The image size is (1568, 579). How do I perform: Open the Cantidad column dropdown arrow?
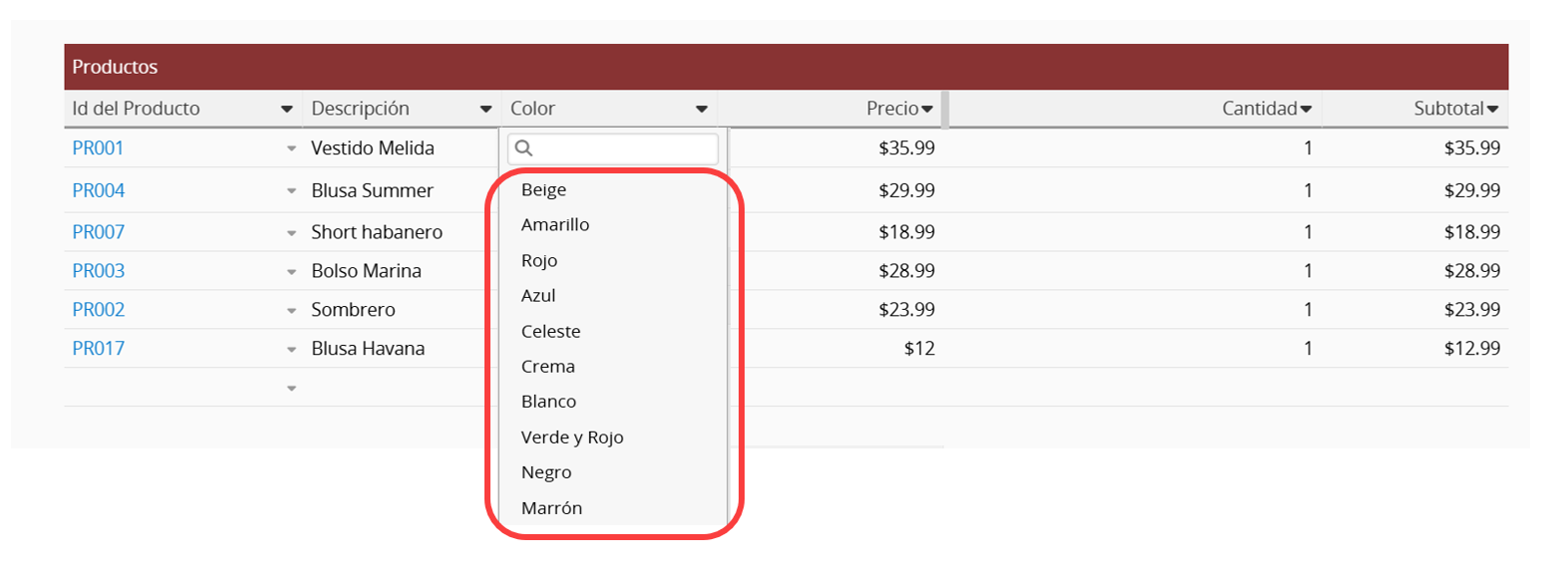[x=1306, y=110]
